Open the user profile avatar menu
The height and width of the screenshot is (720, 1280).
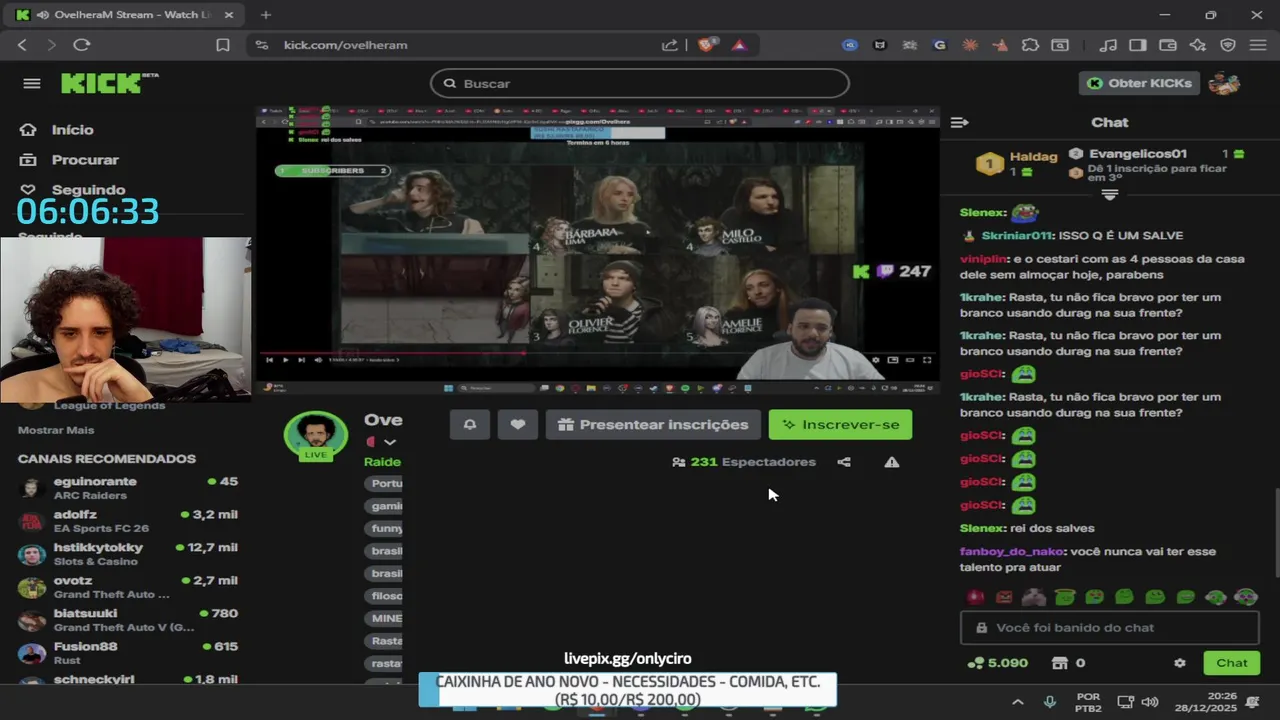1224,83
